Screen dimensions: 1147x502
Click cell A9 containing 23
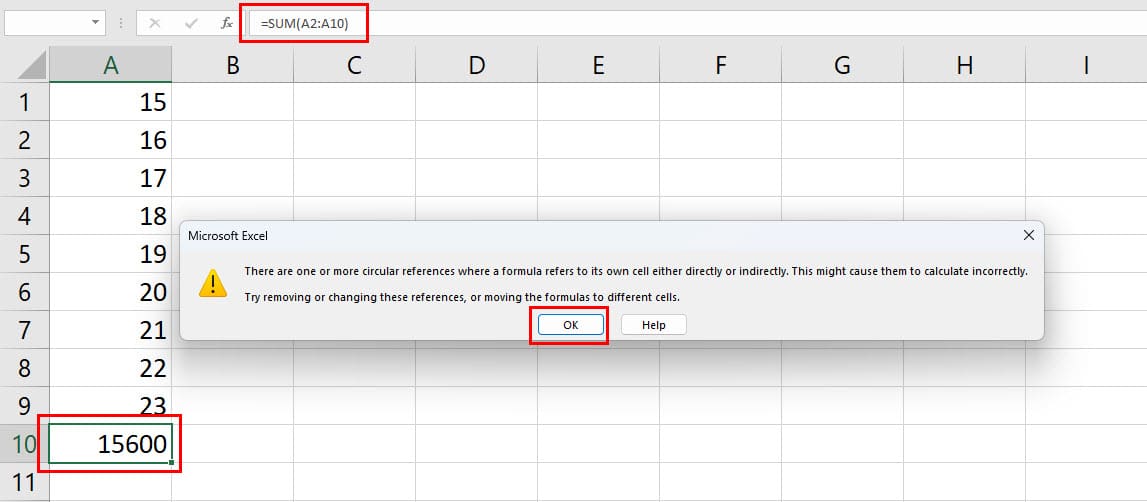110,406
